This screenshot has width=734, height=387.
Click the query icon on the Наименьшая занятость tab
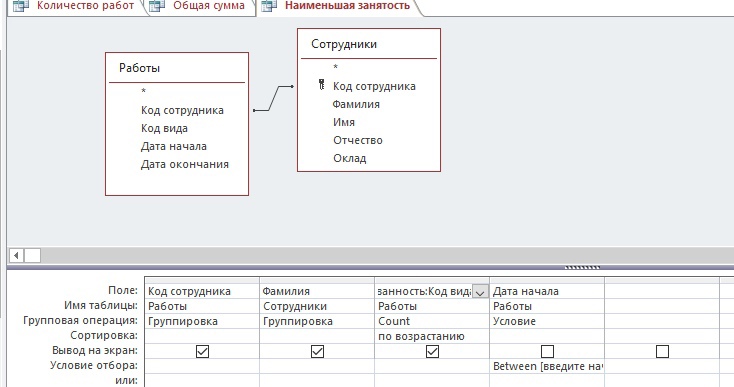click(269, 6)
